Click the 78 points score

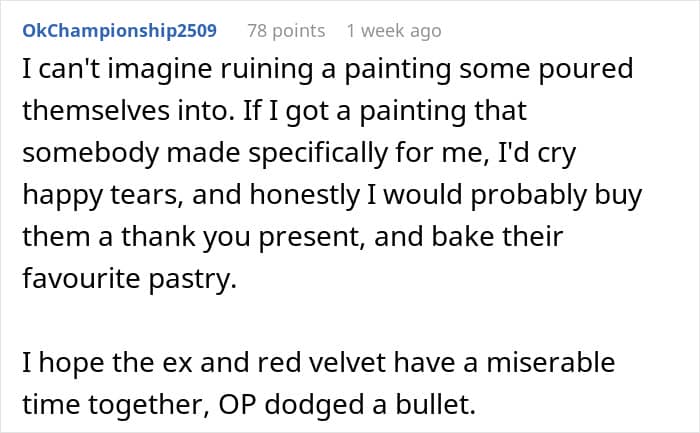tap(286, 31)
